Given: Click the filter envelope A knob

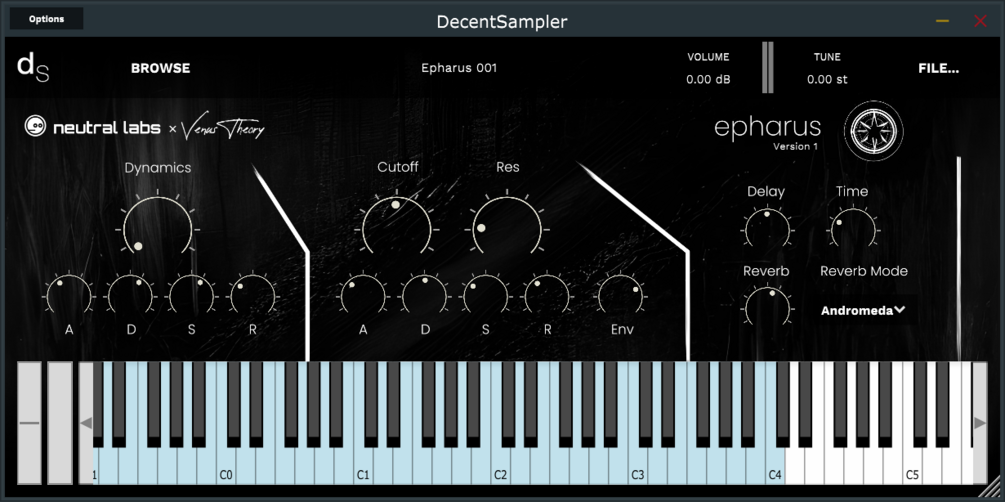Looking at the screenshot, I should (x=363, y=296).
